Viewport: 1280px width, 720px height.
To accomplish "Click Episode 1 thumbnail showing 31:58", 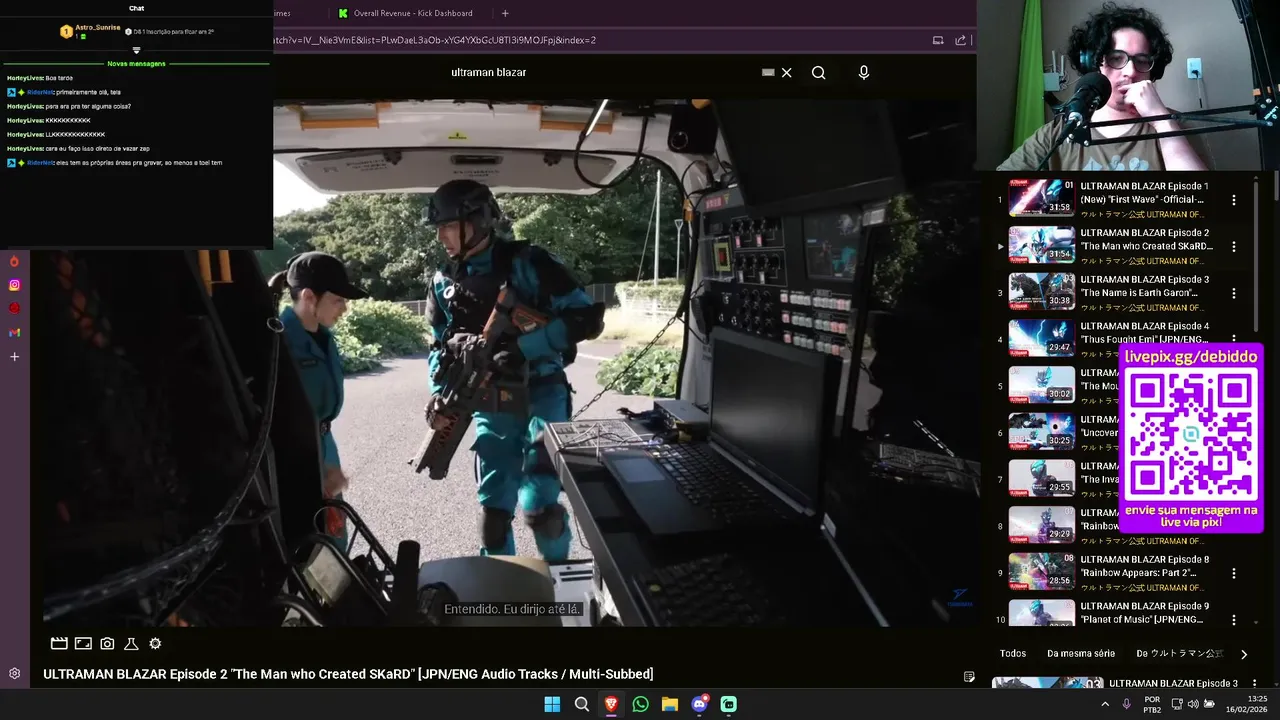I will tap(1041, 198).
